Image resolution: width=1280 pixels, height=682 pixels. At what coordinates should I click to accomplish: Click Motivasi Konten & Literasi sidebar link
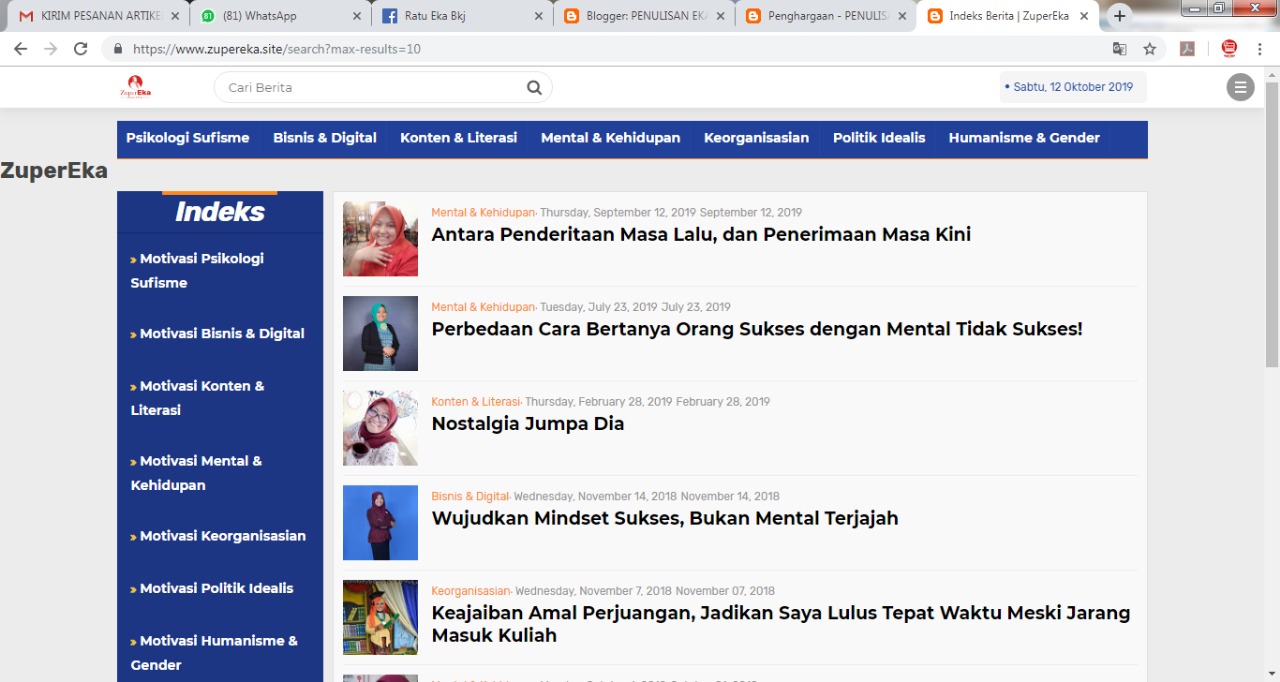pos(197,398)
